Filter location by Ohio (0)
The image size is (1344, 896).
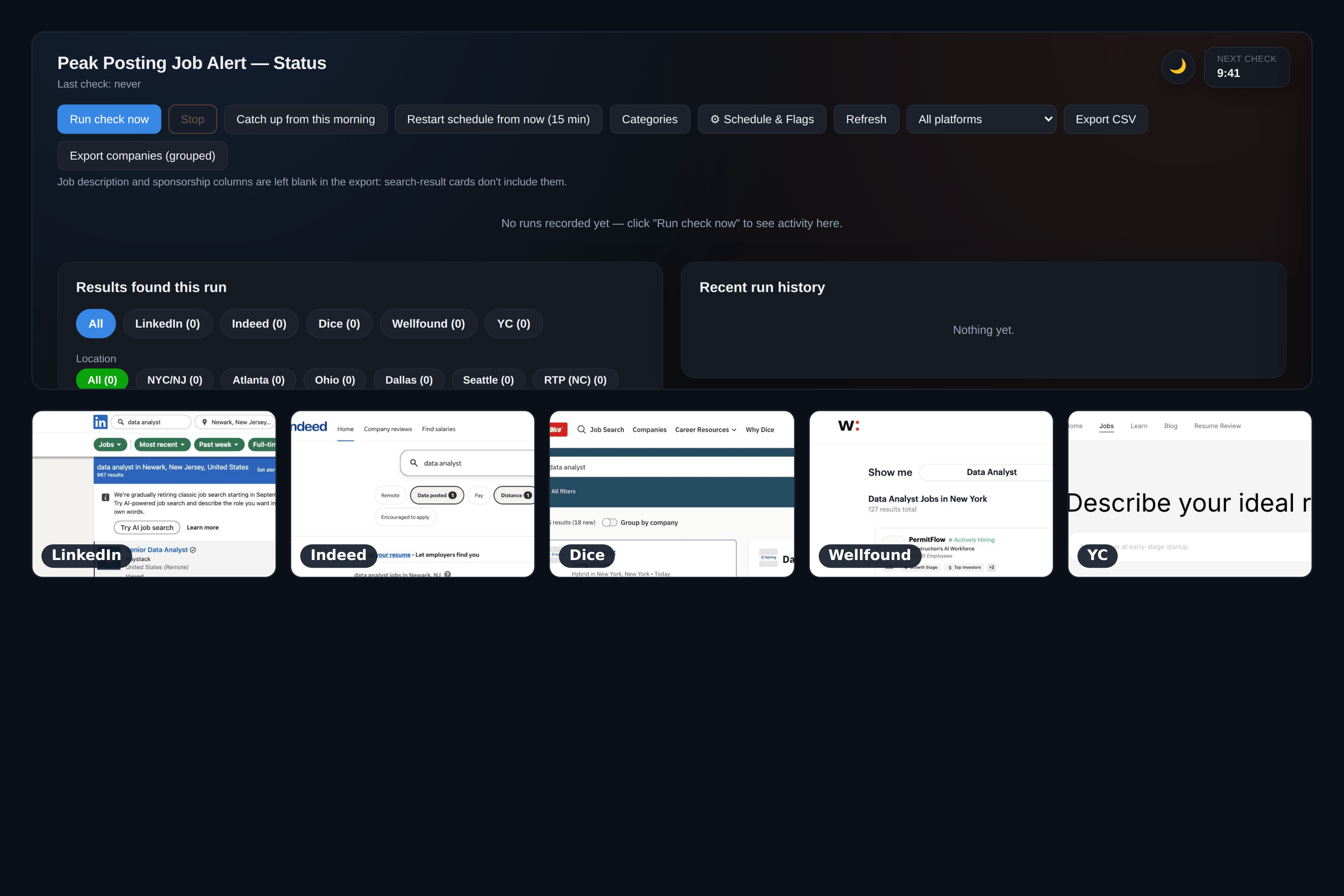click(x=335, y=379)
